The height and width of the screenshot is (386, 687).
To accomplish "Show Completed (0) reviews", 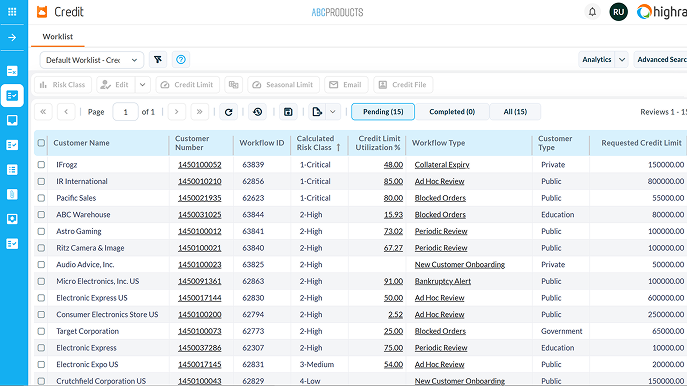I will tap(452, 112).
